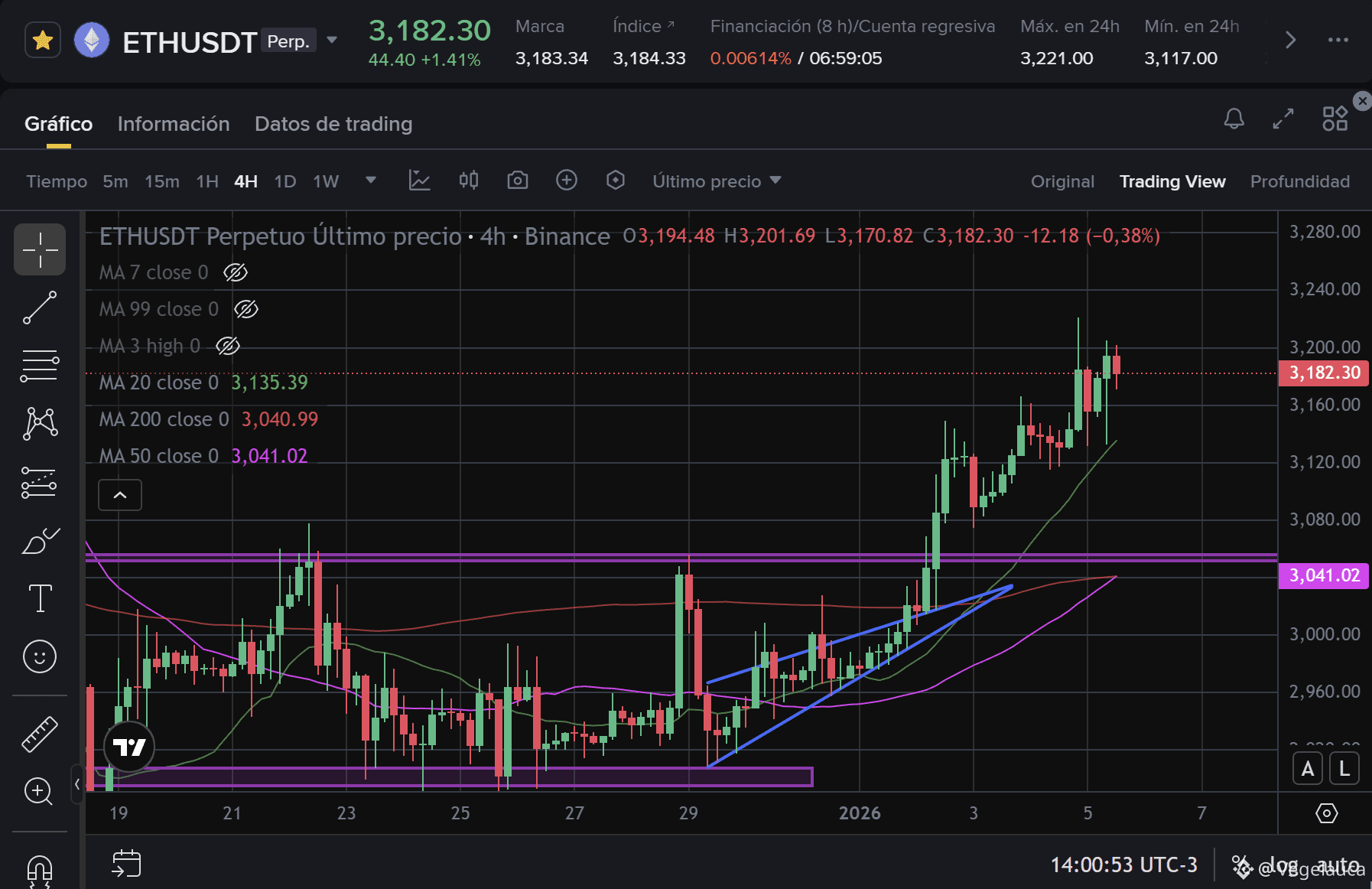Click the MA 20 close indicator label
This screenshot has height=889, width=1372.
(x=159, y=383)
